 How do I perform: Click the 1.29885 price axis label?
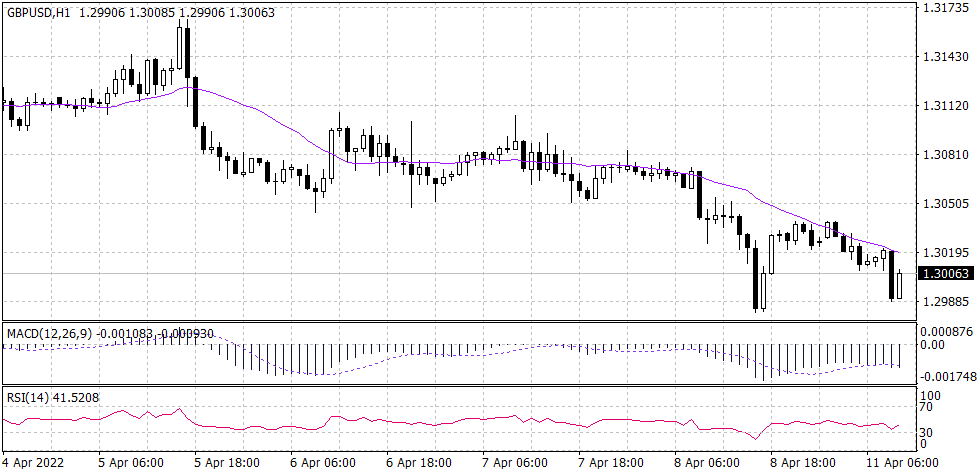click(x=944, y=301)
